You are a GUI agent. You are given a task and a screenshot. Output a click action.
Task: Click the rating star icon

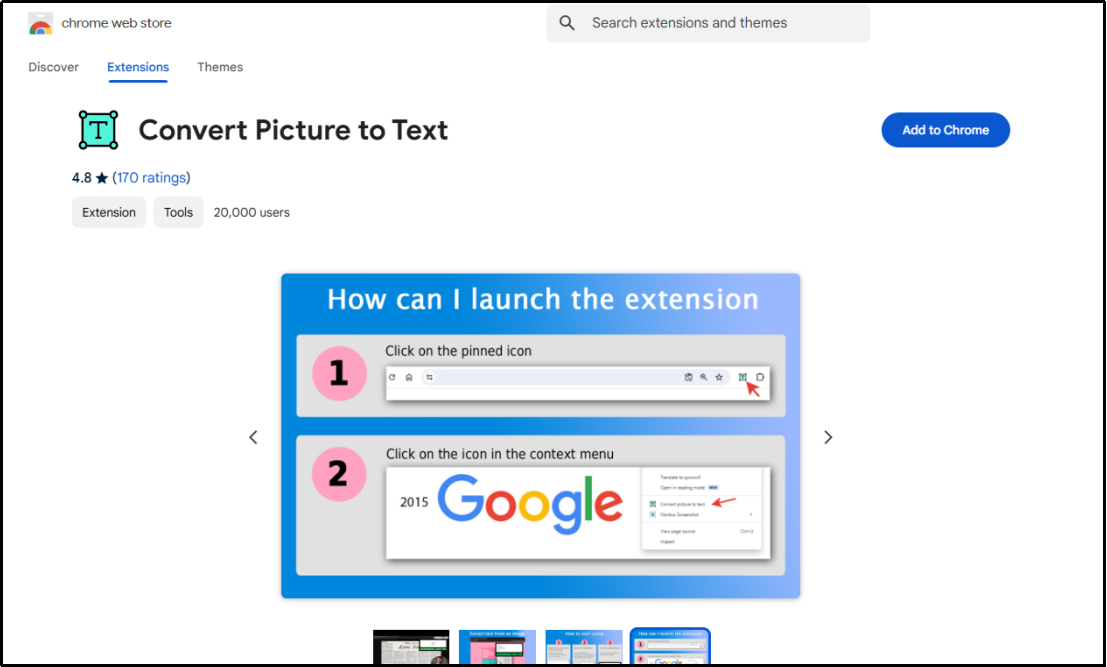pos(102,178)
